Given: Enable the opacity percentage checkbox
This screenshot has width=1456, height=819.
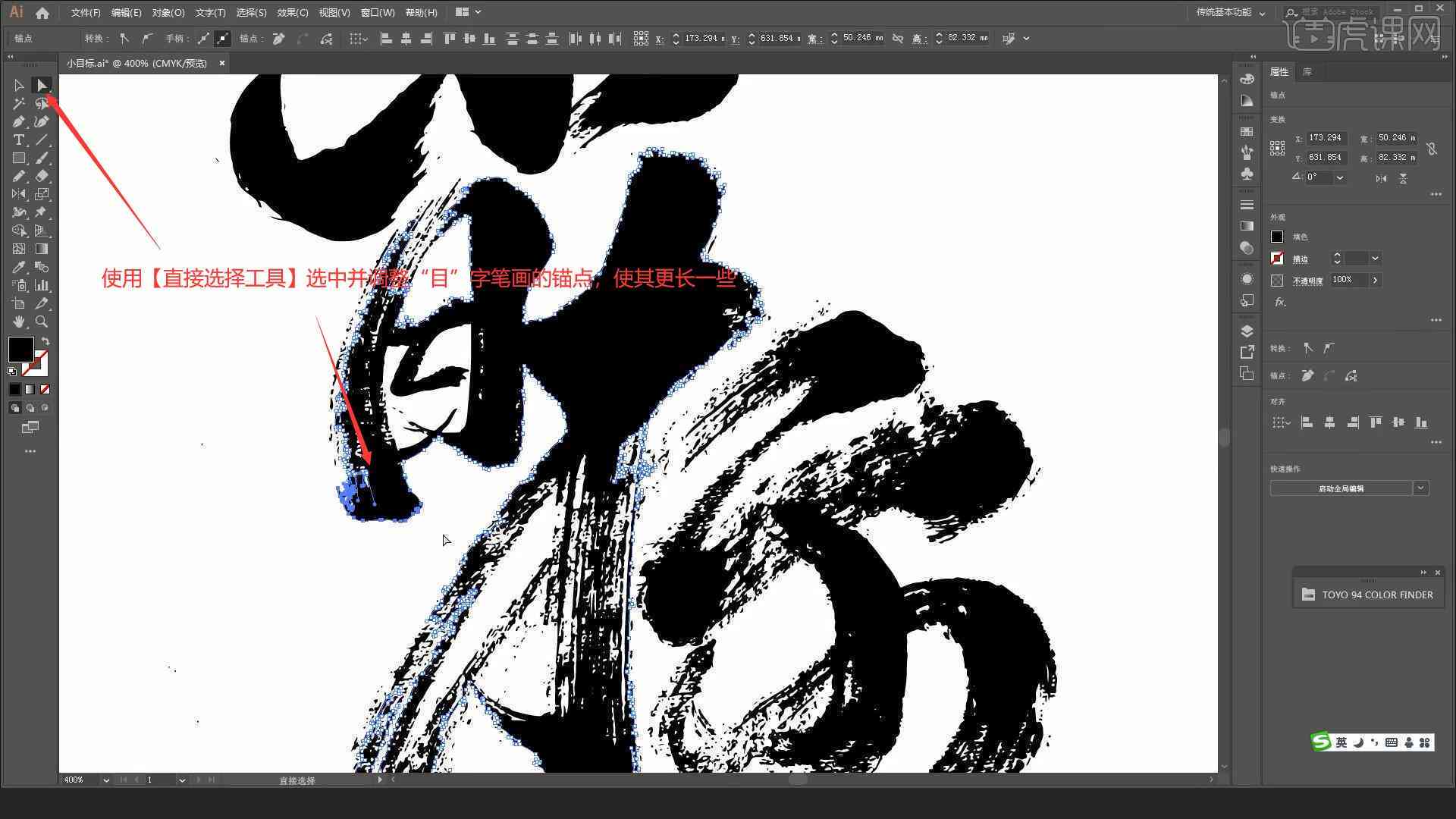Looking at the screenshot, I should [1277, 280].
